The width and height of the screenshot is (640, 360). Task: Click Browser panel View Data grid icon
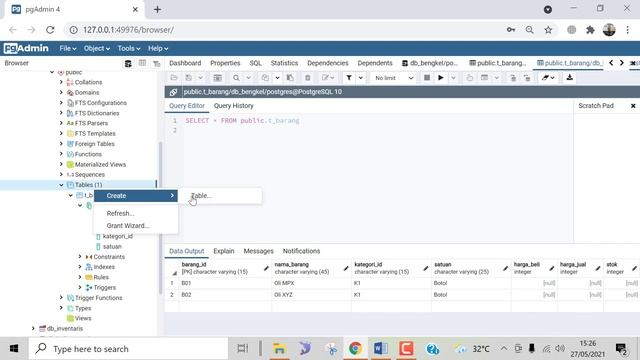click(142, 63)
